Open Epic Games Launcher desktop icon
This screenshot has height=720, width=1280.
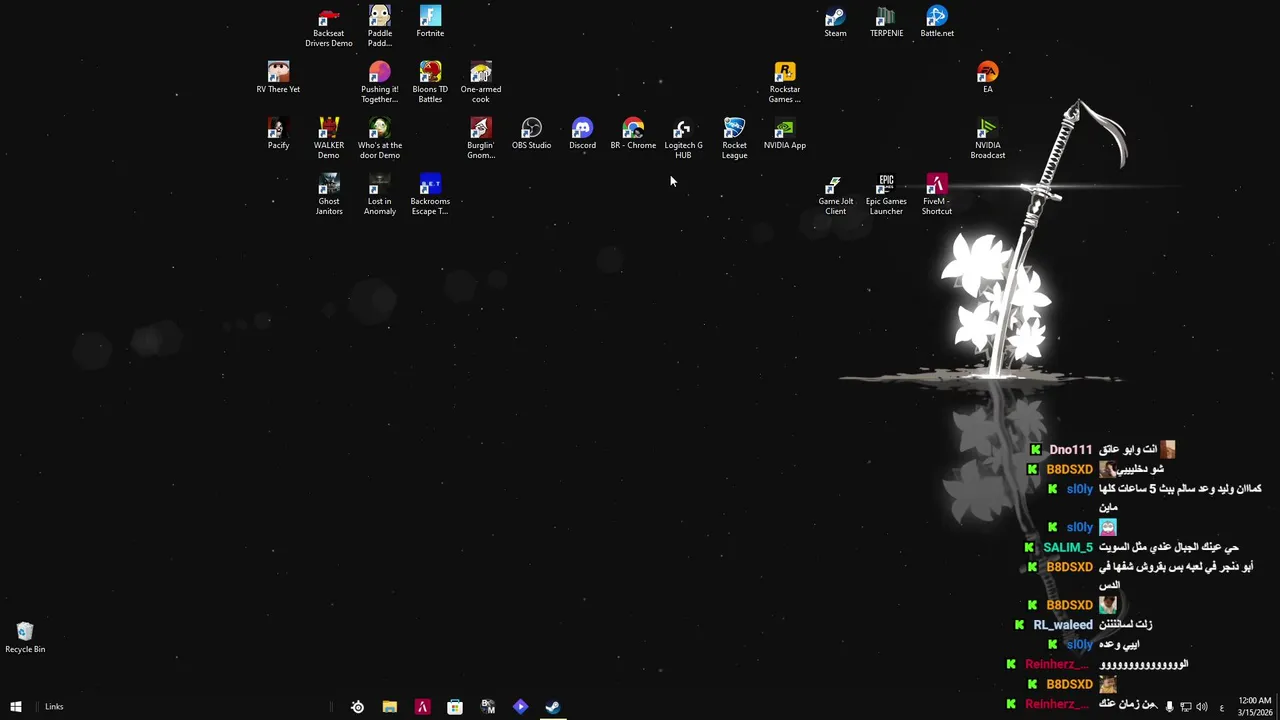click(x=886, y=195)
